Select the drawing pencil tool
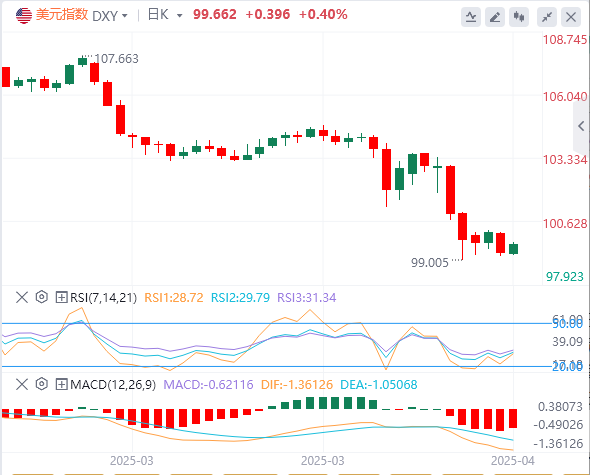 495,17
